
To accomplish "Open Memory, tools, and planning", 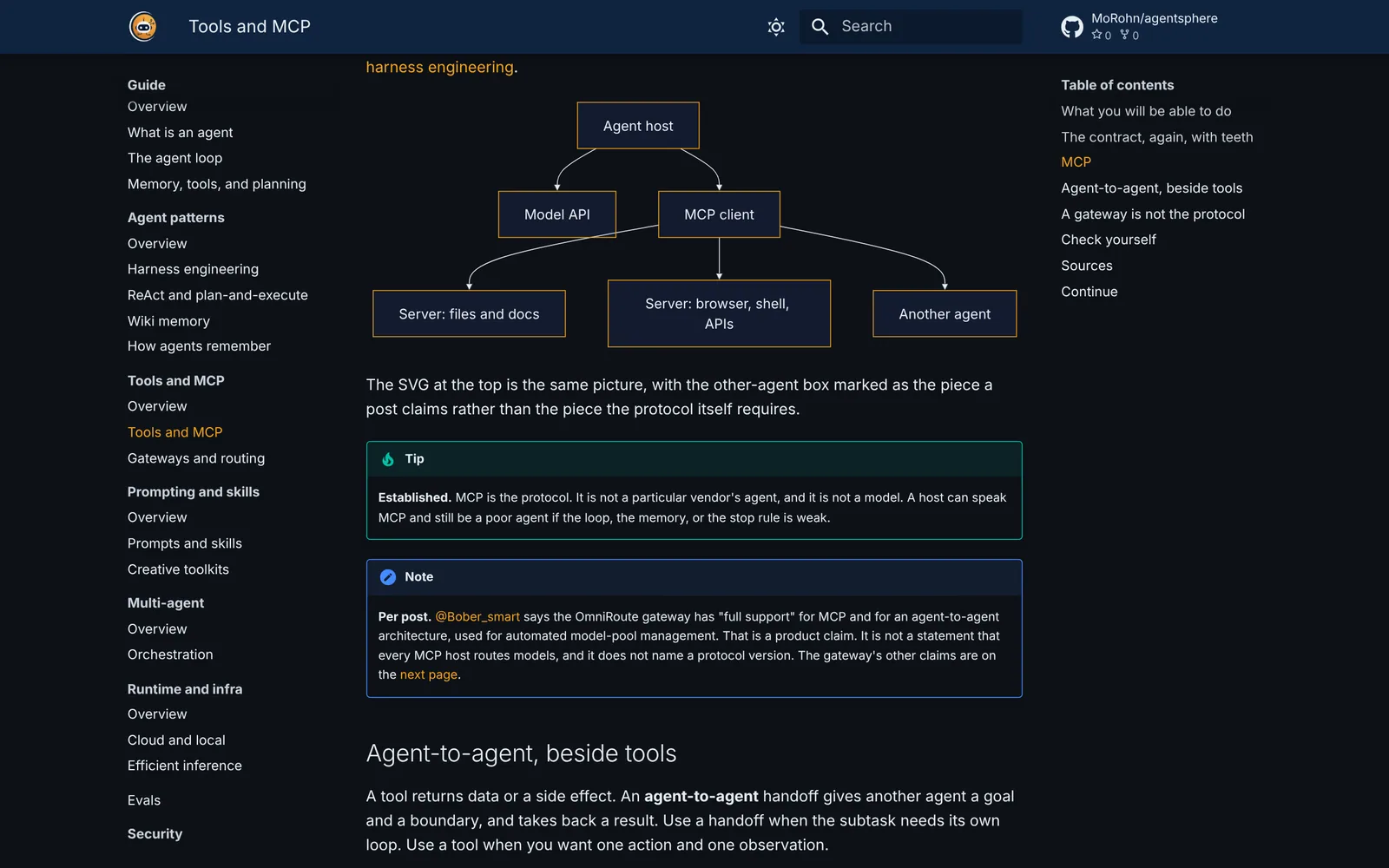I will [216, 184].
